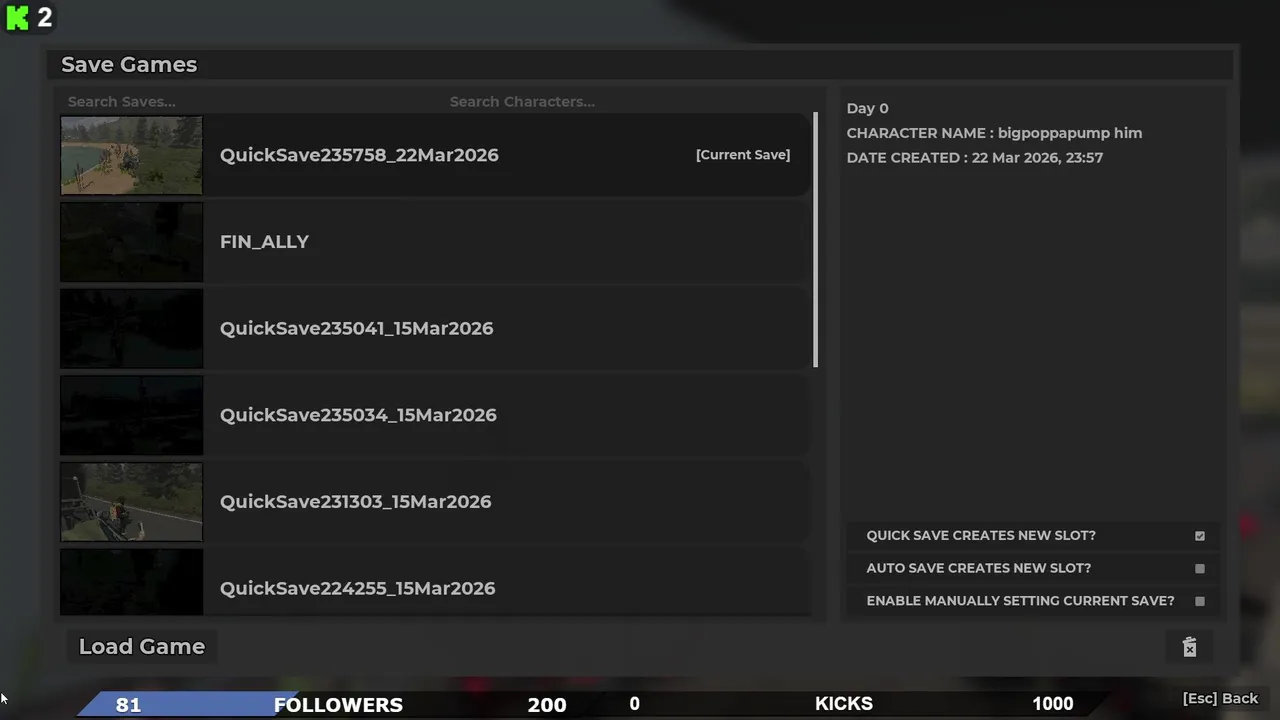Screen dimensions: 1280x720
Task: Click the save list scrollbar
Action: [x=816, y=240]
